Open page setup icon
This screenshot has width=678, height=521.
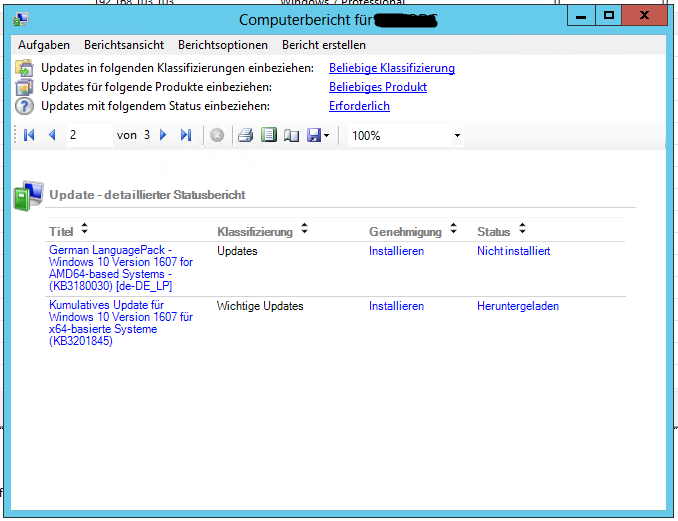(x=291, y=135)
